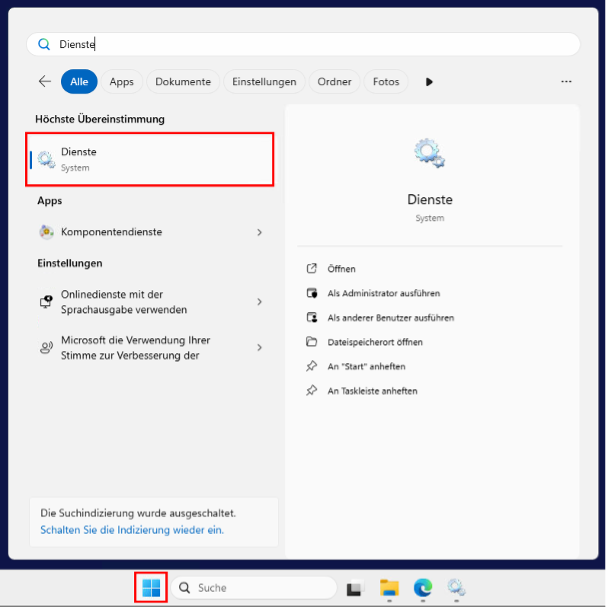Image resolution: width=606 pixels, height=608 pixels.
Task: Choose An Taskleiste anheften
Action: pos(372,391)
